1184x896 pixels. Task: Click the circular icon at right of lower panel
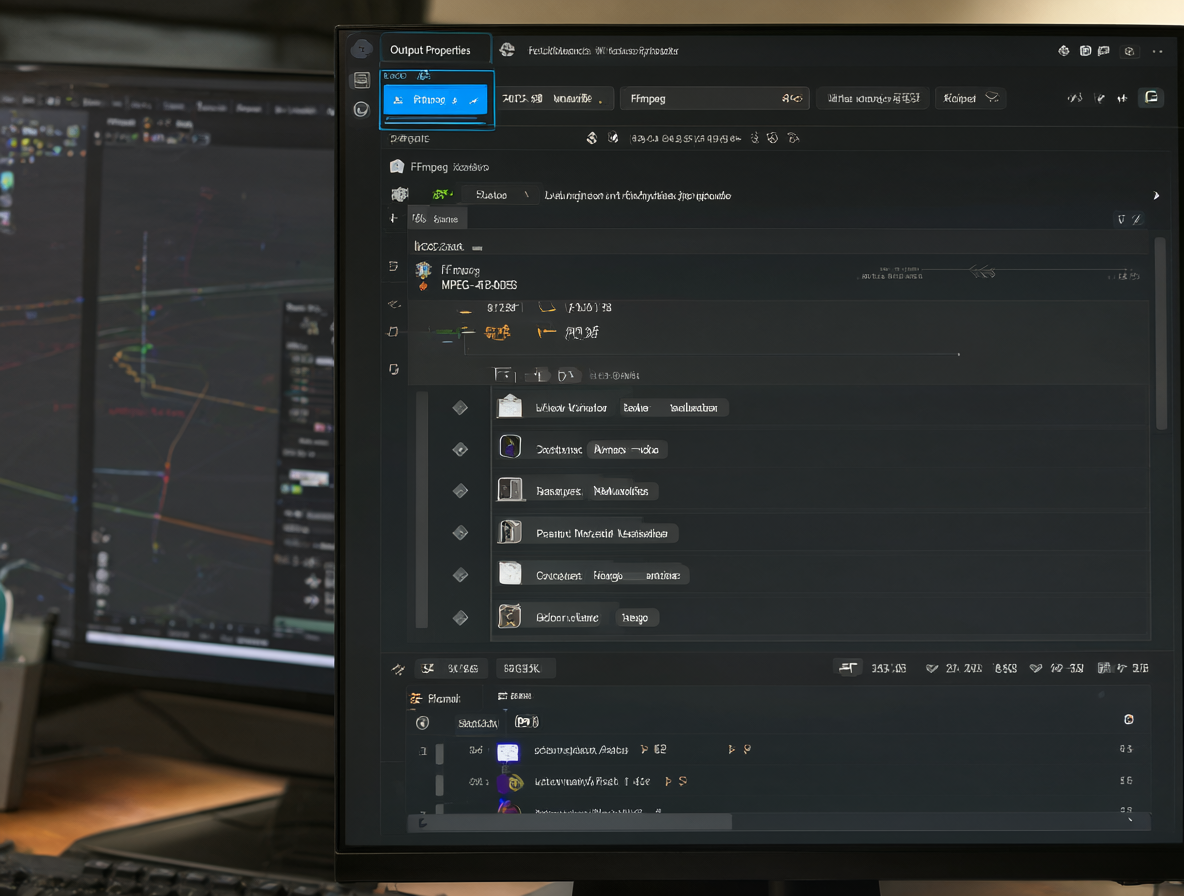pyautogui.click(x=1129, y=719)
